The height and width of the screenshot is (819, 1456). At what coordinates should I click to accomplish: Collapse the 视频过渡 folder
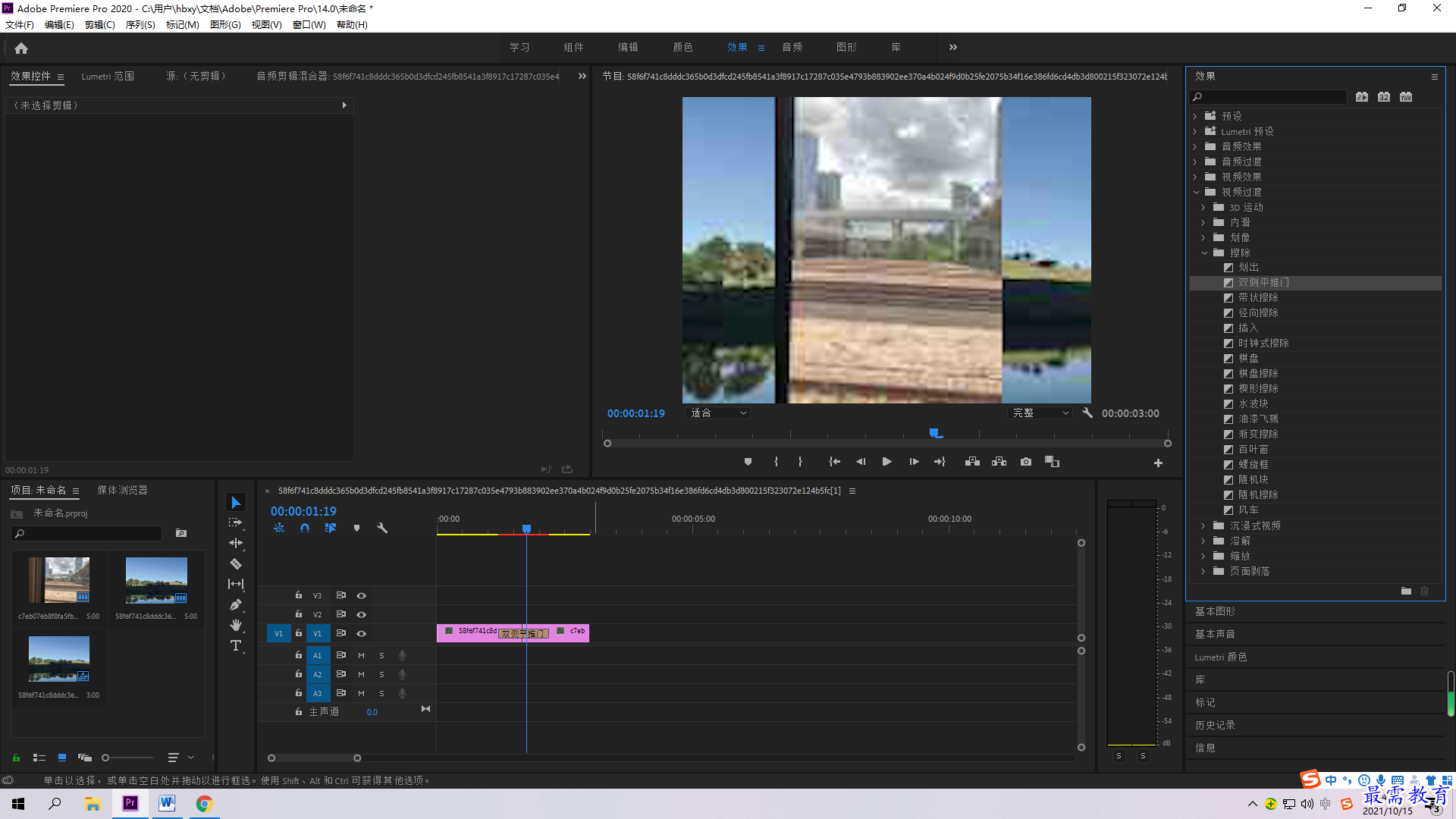(x=1196, y=192)
